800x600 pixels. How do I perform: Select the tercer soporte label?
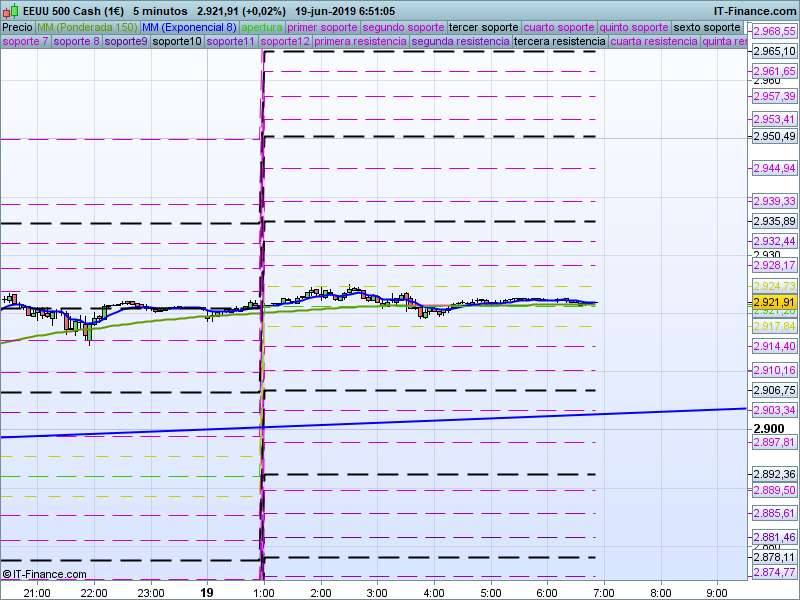pos(484,27)
